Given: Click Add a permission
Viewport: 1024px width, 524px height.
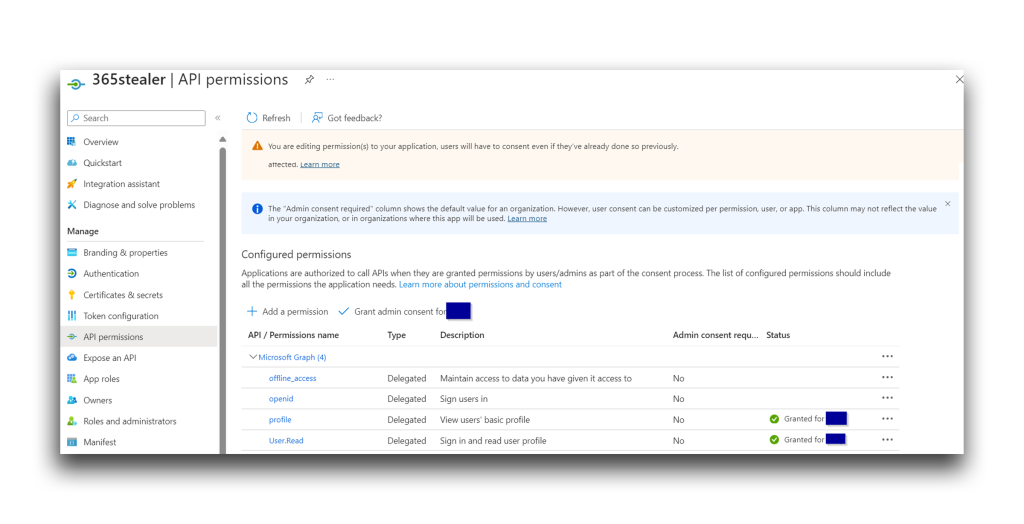Looking at the screenshot, I should [287, 312].
